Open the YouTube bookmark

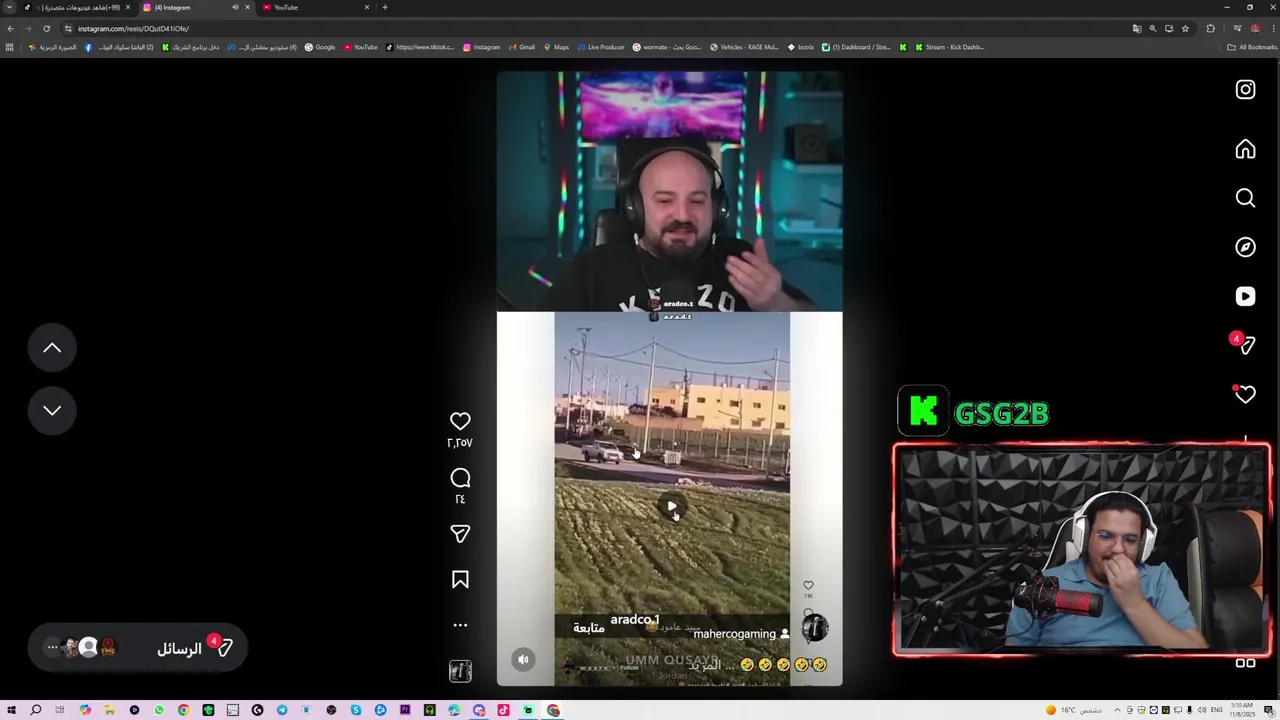coord(361,47)
